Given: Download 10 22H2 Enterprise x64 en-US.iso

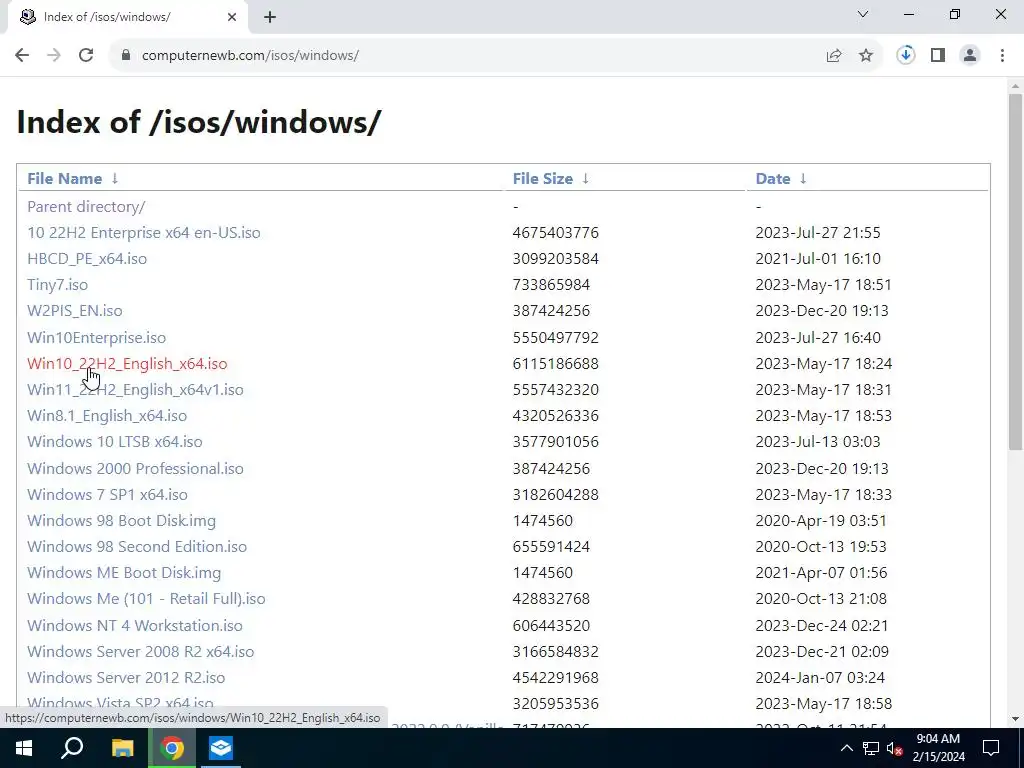Looking at the screenshot, I should pos(144,232).
